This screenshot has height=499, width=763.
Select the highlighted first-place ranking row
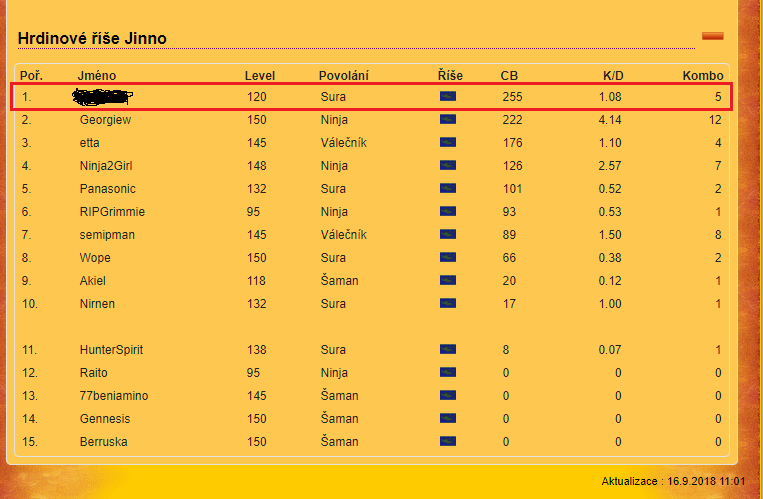click(370, 96)
